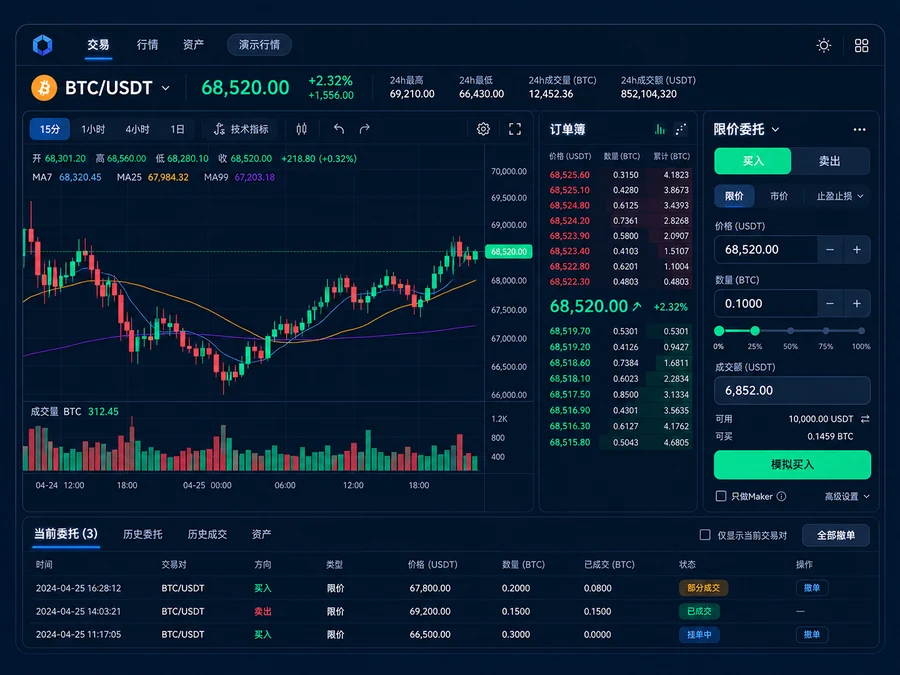Click the 价格 (USDT) input field

[x=766, y=250]
